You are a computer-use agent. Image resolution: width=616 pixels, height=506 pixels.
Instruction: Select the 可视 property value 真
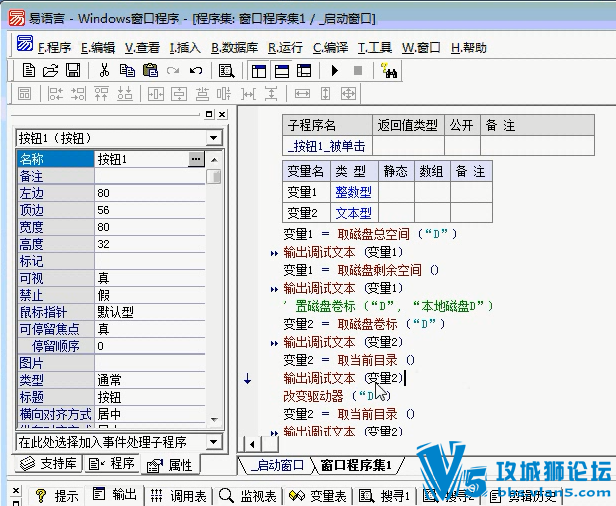click(x=150, y=278)
